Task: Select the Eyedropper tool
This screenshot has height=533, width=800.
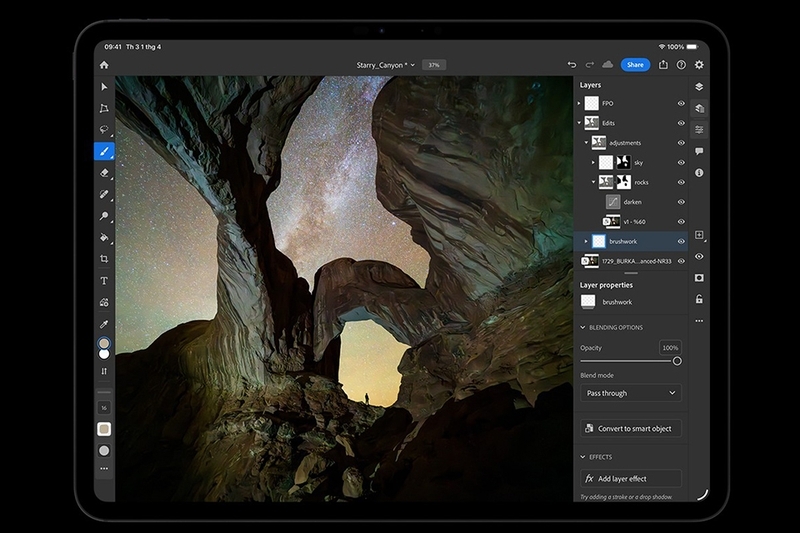Action: 104,324
